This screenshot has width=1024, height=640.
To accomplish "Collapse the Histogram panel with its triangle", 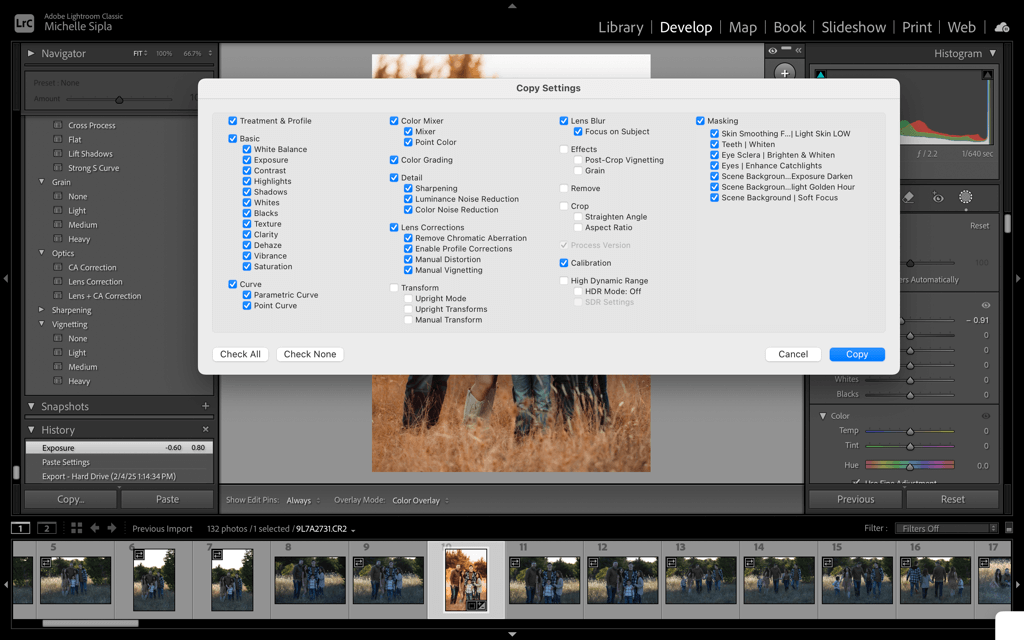I will point(993,53).
